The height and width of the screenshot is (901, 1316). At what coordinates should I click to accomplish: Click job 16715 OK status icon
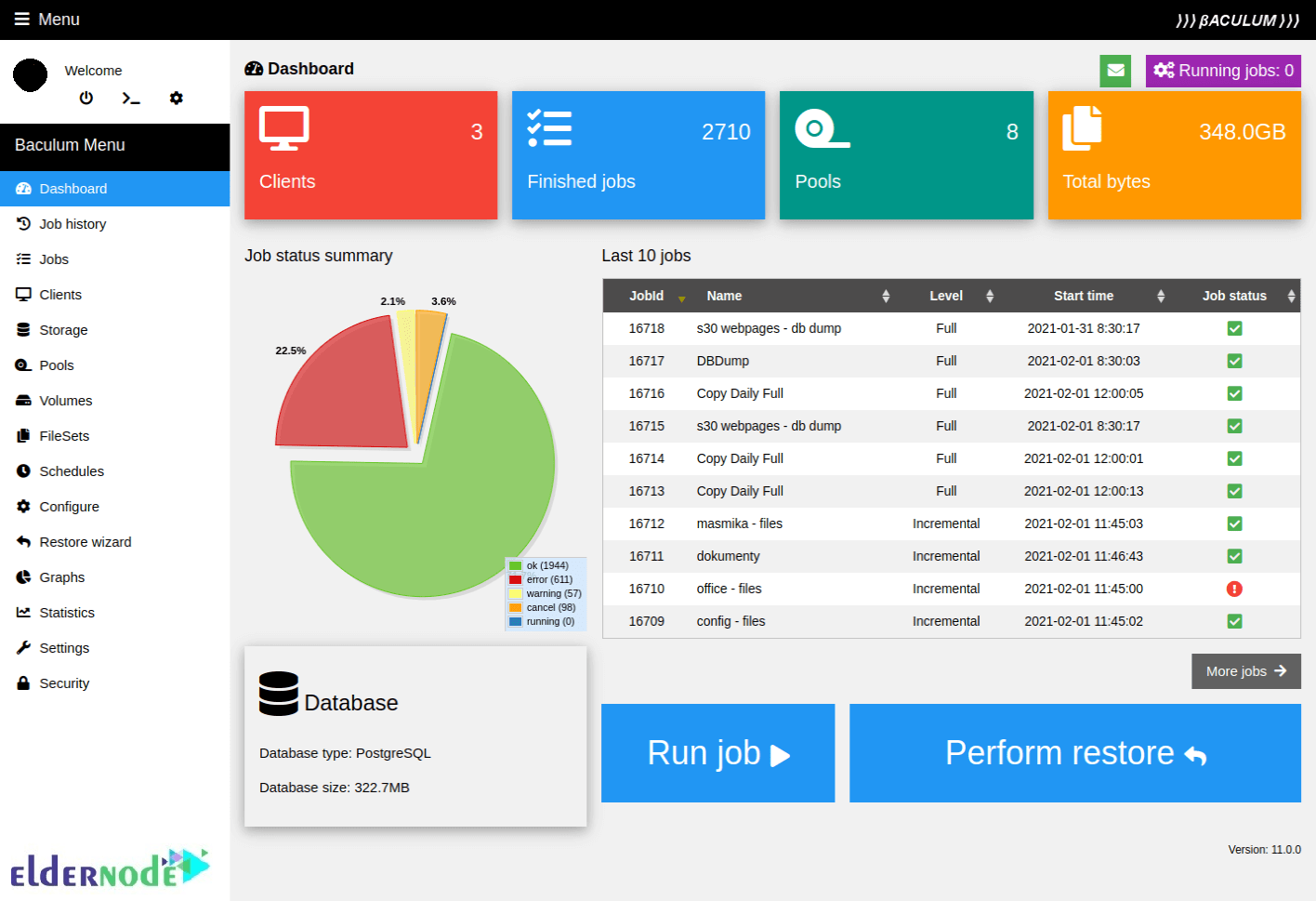click(x=1234, y=426)
